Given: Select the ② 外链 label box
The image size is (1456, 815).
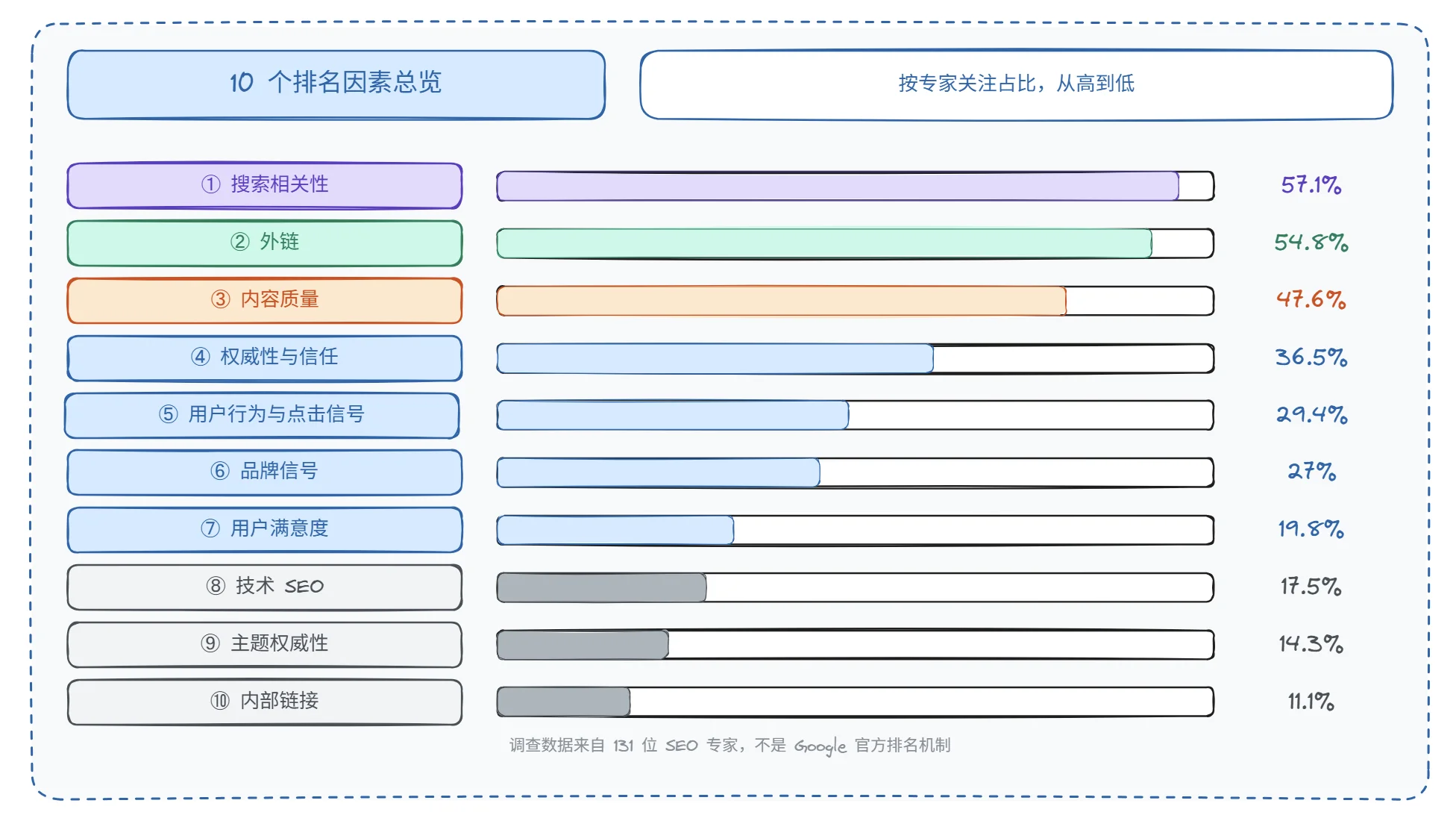Looking at the screenshot, I should 265,243.
